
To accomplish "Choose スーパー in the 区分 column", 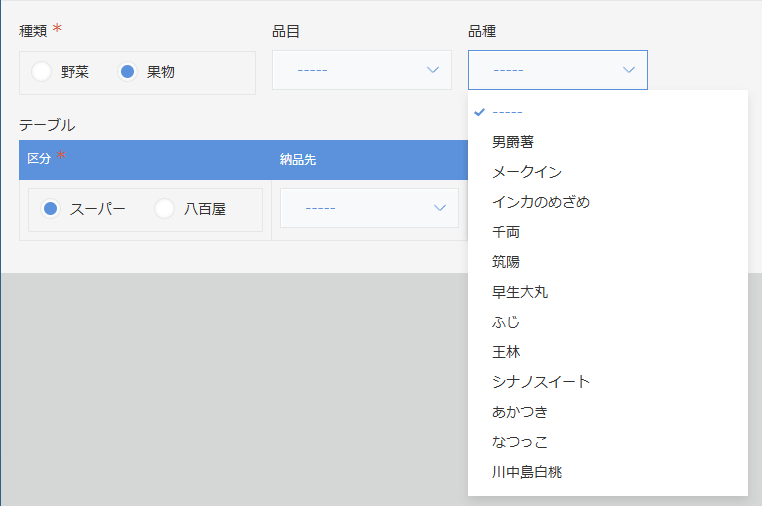I will click(x=51, y=209).
